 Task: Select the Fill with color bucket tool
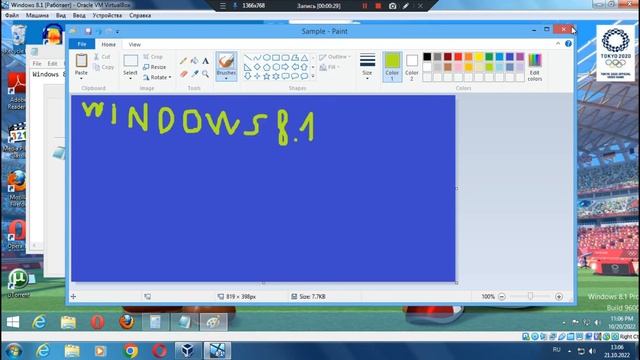(194, 61)
